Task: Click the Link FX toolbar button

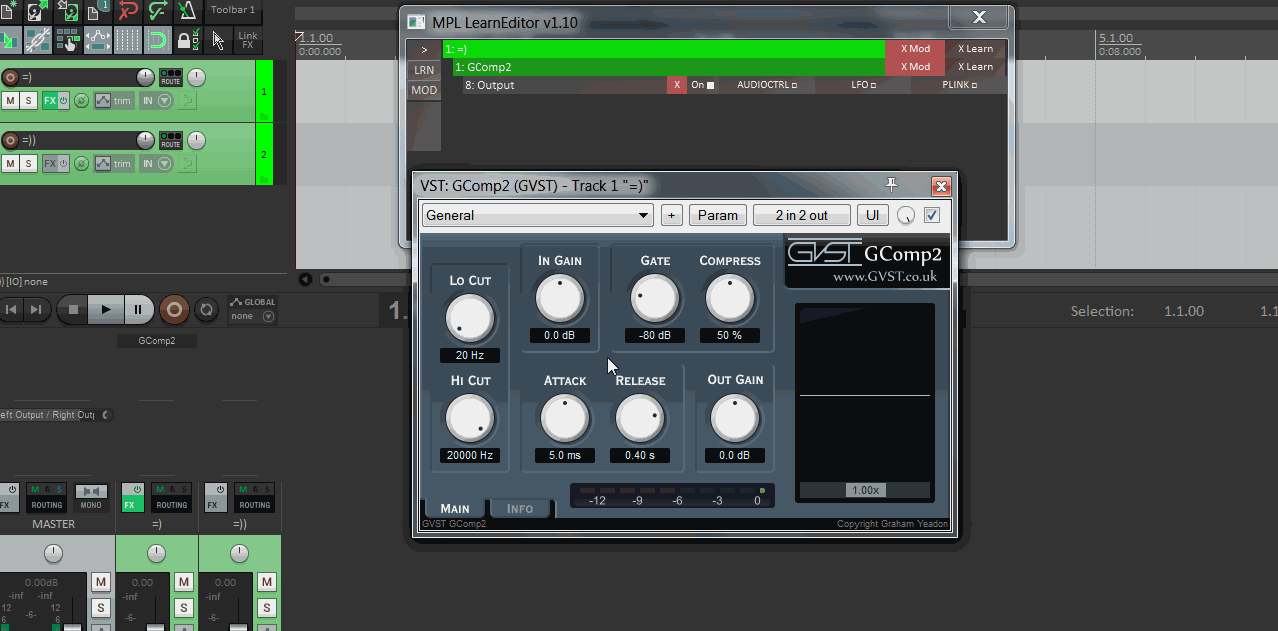Action: coord(248,40)
